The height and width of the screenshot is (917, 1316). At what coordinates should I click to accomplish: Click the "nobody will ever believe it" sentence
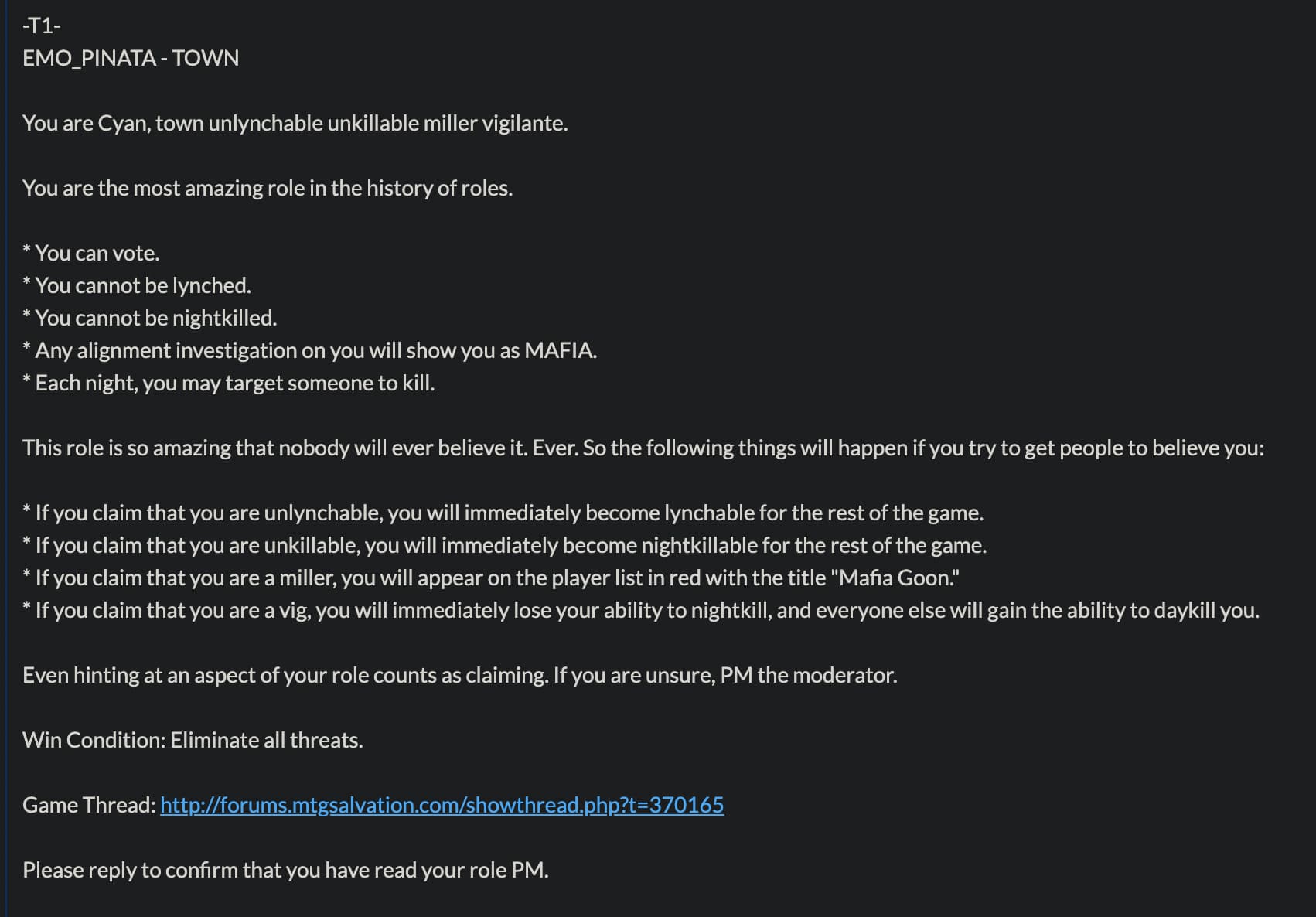coord(643,448)
